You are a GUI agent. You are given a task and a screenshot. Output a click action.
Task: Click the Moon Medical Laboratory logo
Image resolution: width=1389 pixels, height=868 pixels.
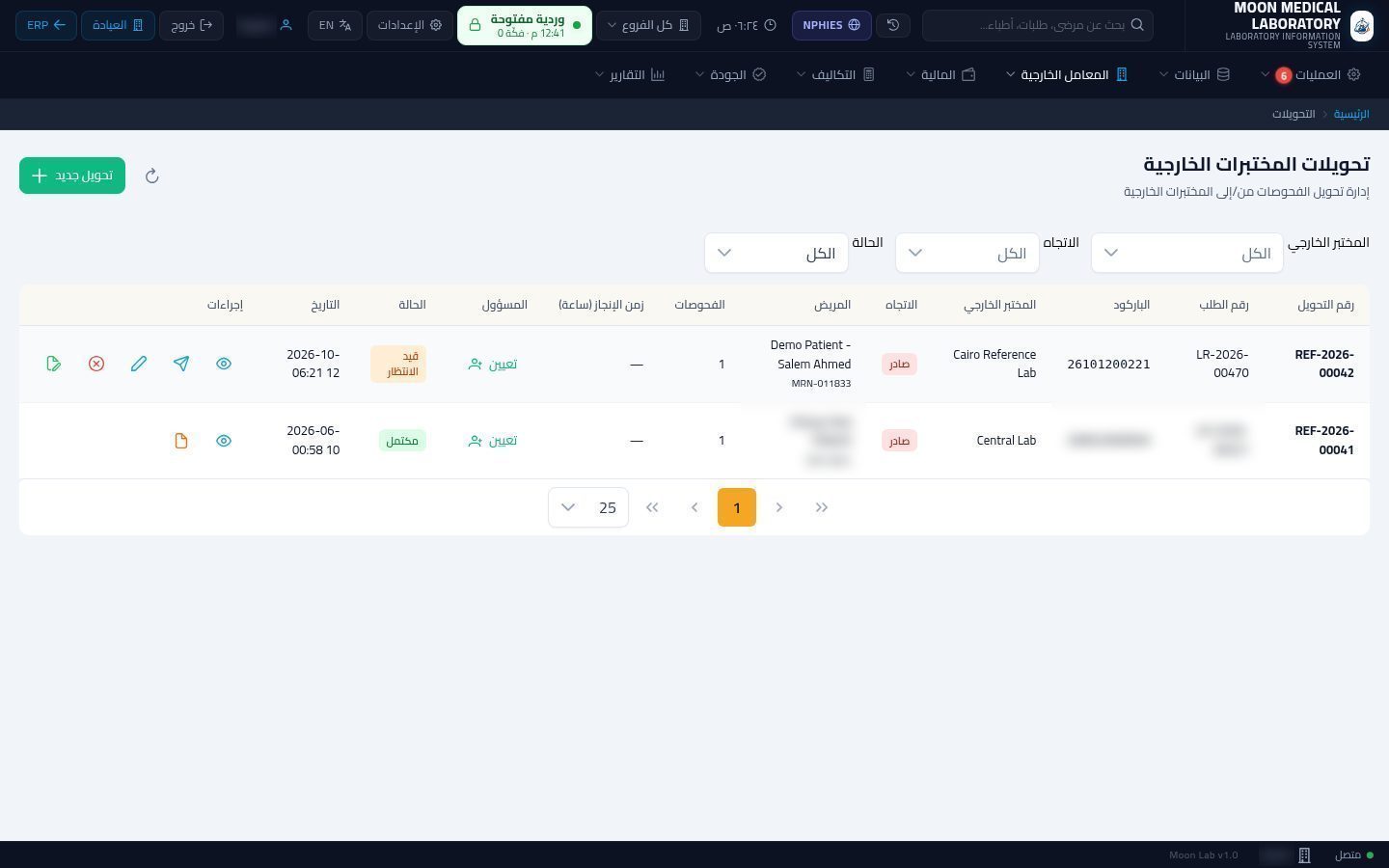(1361, 26)
